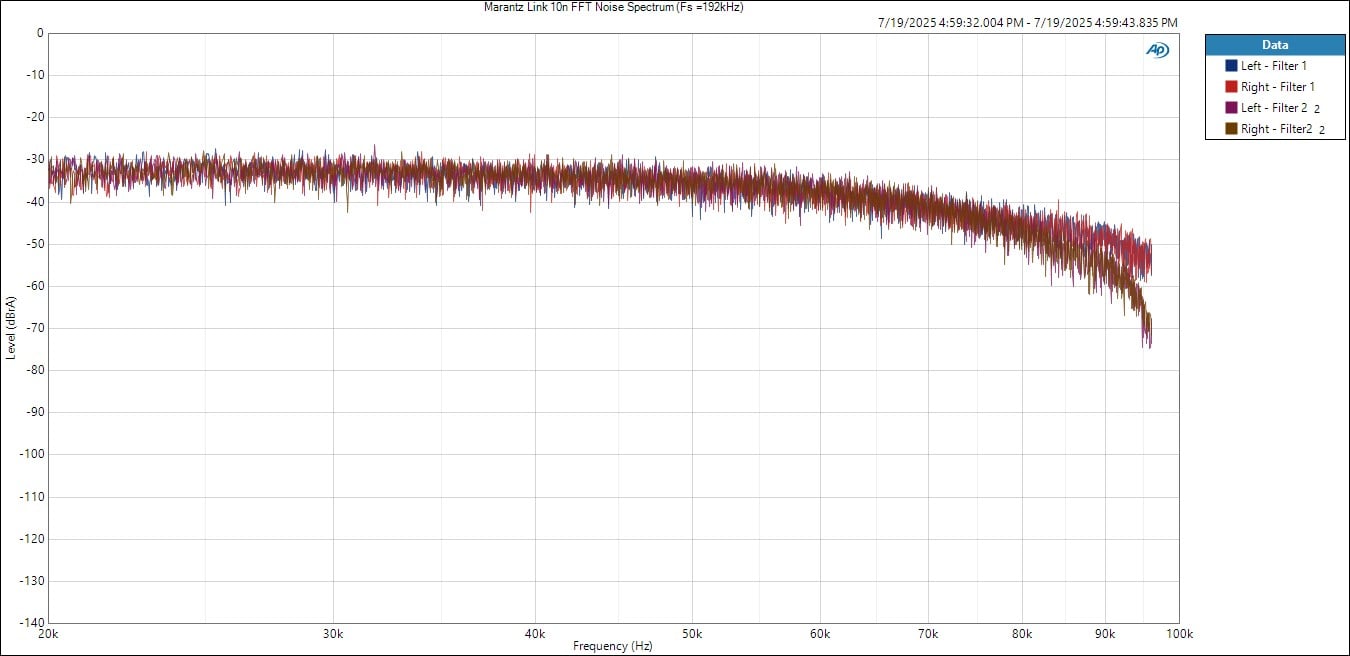The image size is (1350, 656).
Task: Select the Right - Filter2 legend label
Action: point(1275,129)
